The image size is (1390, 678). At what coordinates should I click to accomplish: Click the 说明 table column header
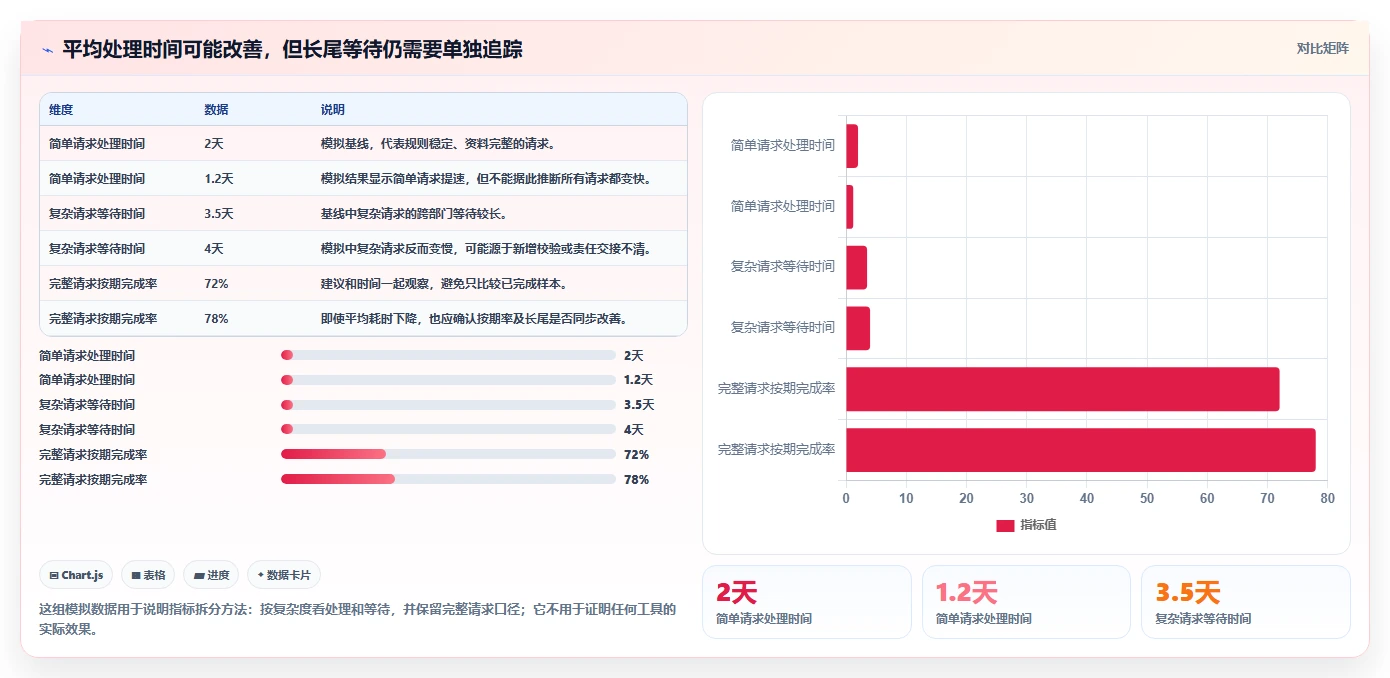[332, 109]
